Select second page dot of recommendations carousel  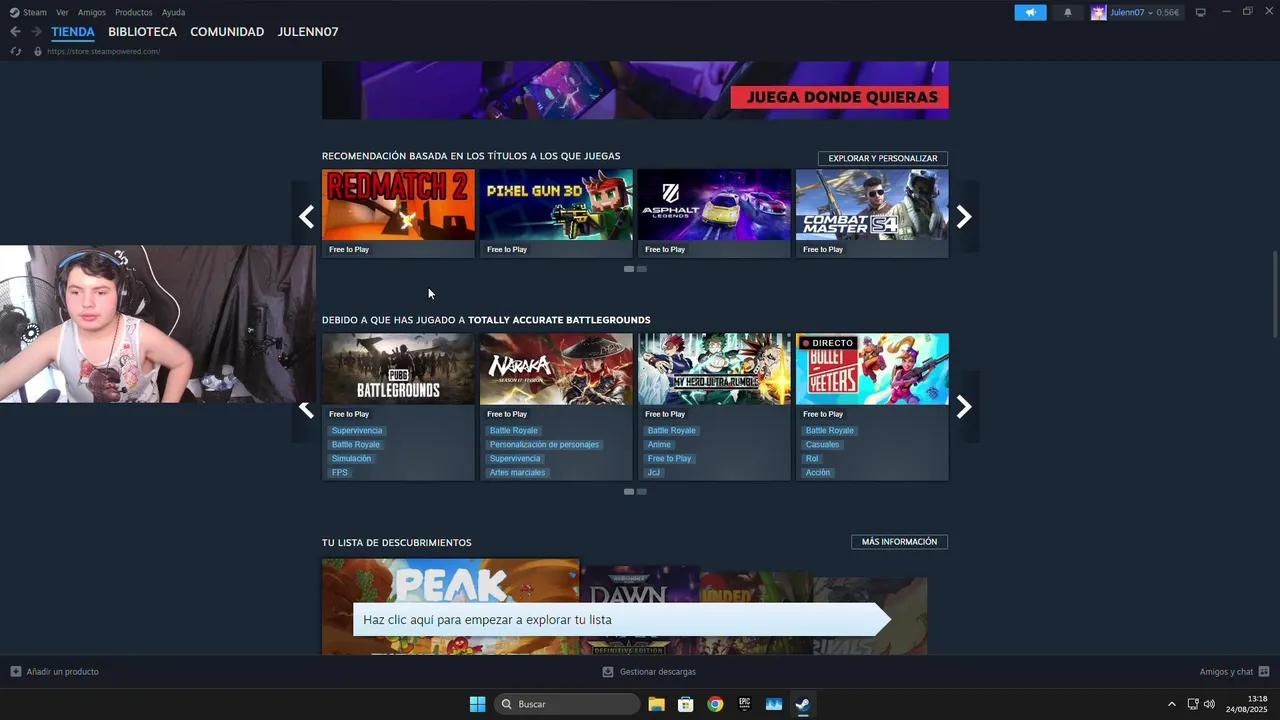[642, 269]
